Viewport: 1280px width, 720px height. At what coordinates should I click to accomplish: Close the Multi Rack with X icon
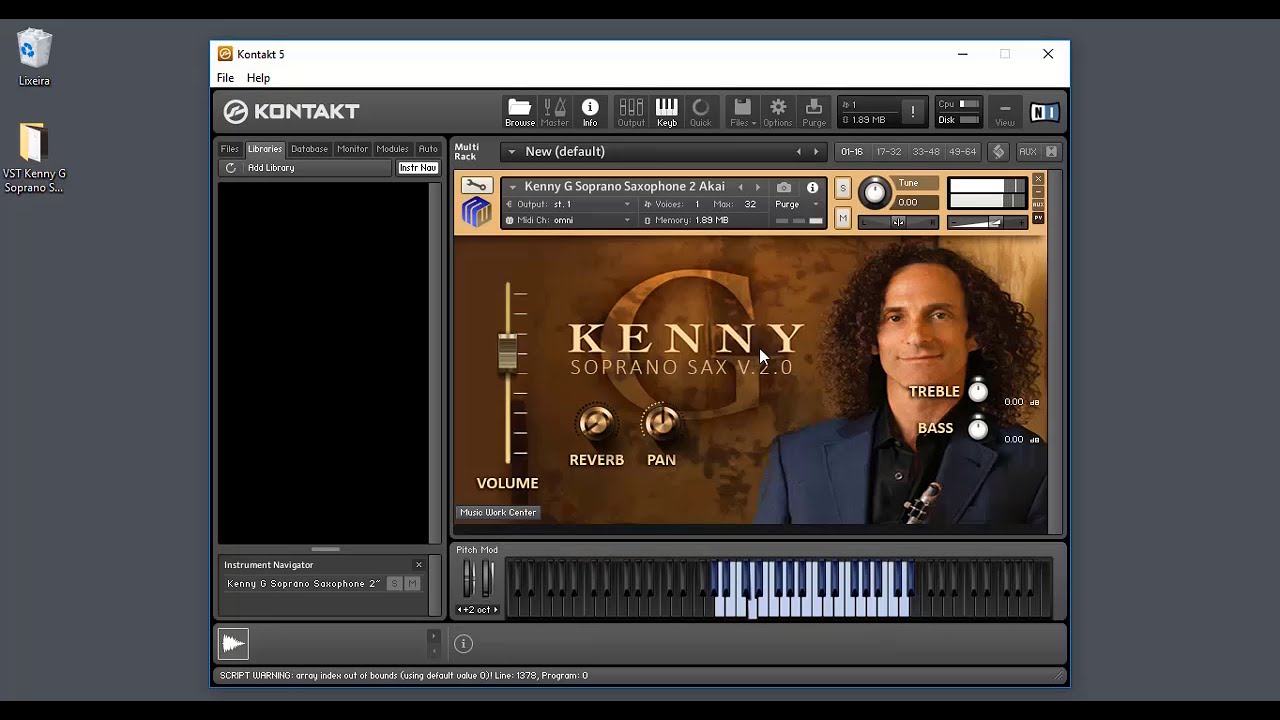click(x=1051, y=151)
